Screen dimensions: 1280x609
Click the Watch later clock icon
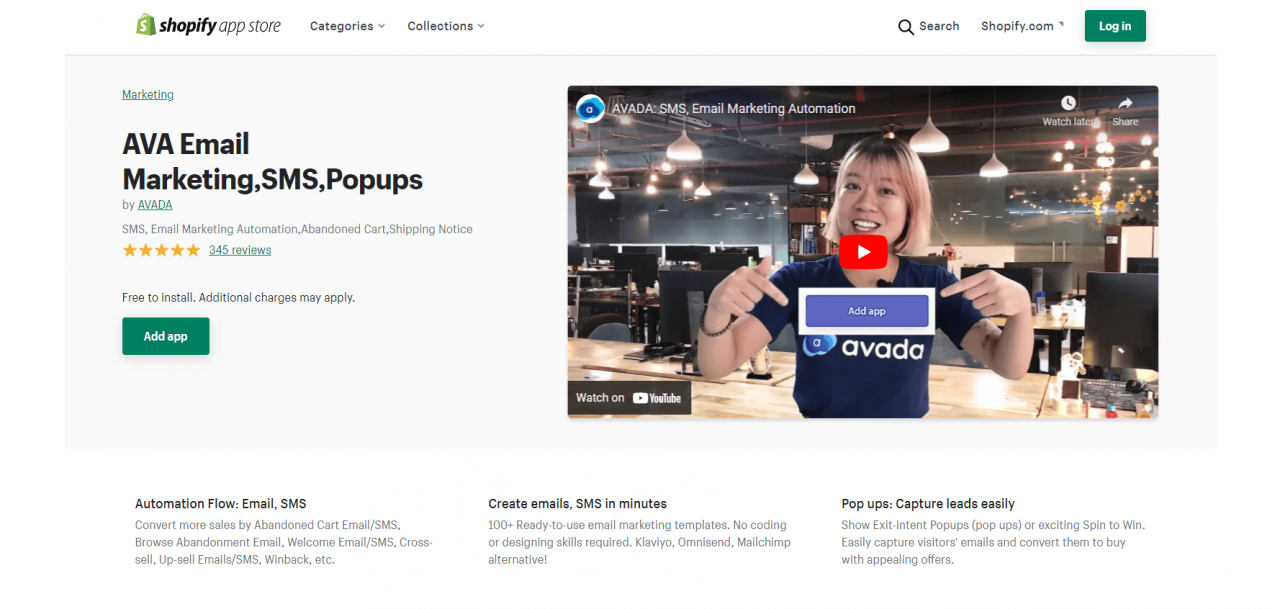[1068, 103]
